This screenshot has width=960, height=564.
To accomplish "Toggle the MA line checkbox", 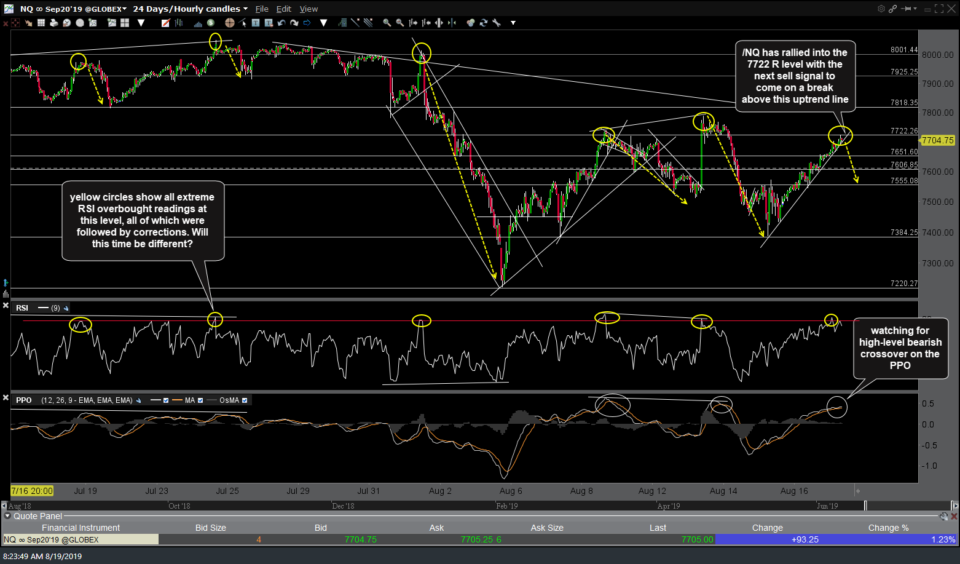I will pyautogui.click(x=200, y=400).
